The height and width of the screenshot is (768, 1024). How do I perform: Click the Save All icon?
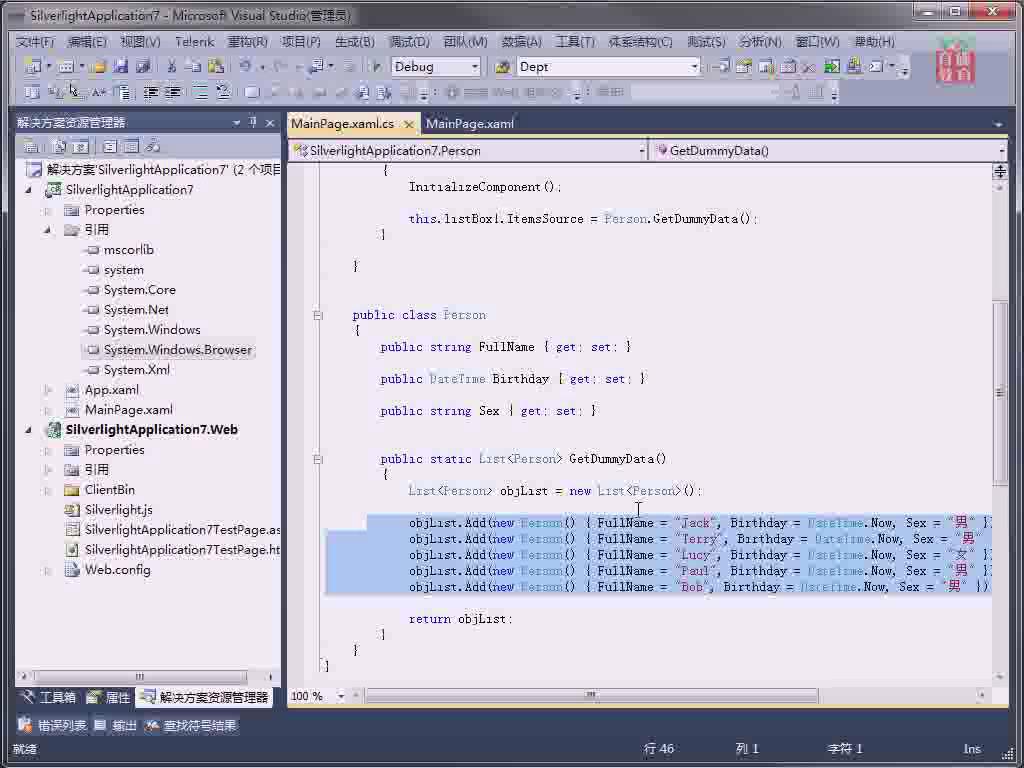coord(143,66)
